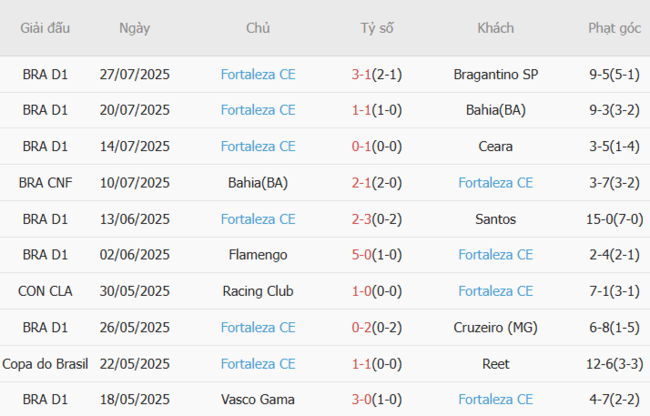This screenshot has height=416, width=650.
Task: Click the "Ngày" column header
Action: tap(134, 28)
